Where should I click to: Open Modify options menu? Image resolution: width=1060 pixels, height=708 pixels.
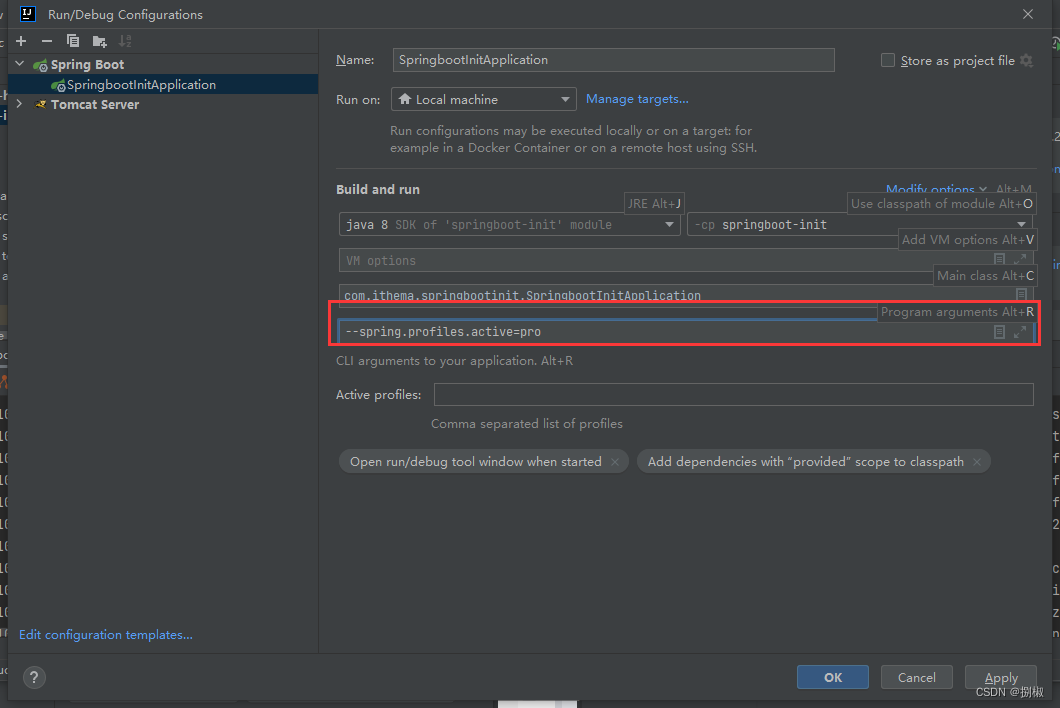[936, 189]
